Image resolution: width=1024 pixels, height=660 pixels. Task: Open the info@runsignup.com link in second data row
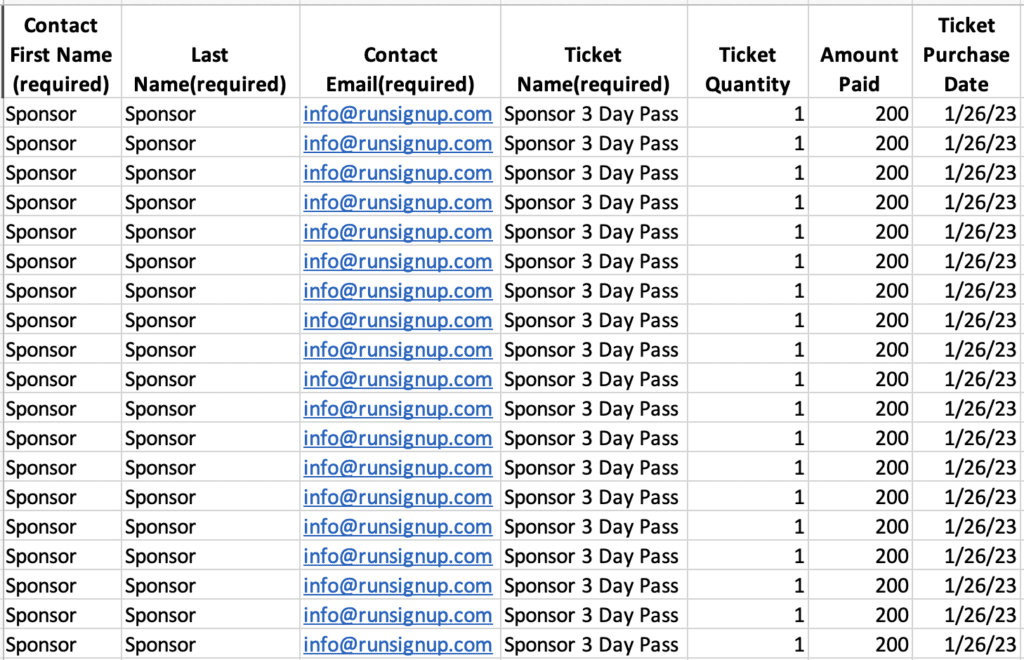point(398,143)
